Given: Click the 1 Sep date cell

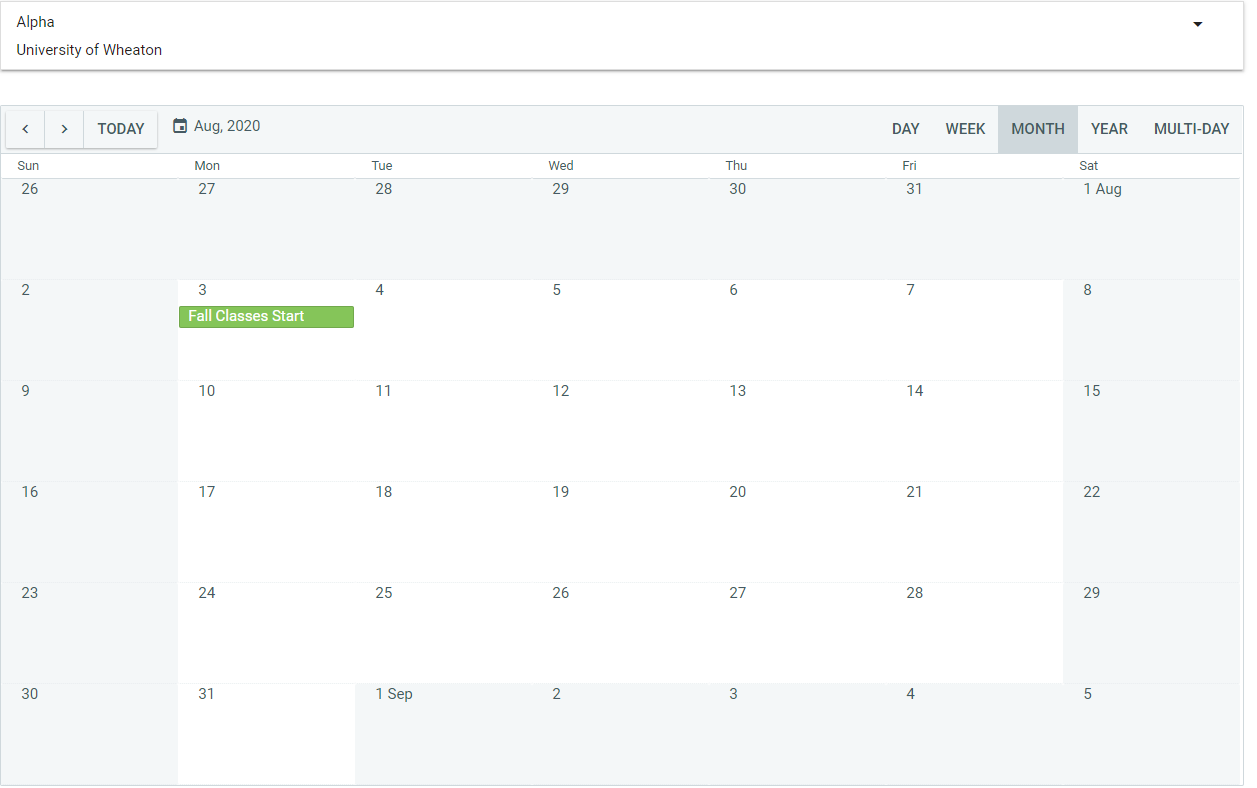Looking at the screenshot, I should 443,733.
